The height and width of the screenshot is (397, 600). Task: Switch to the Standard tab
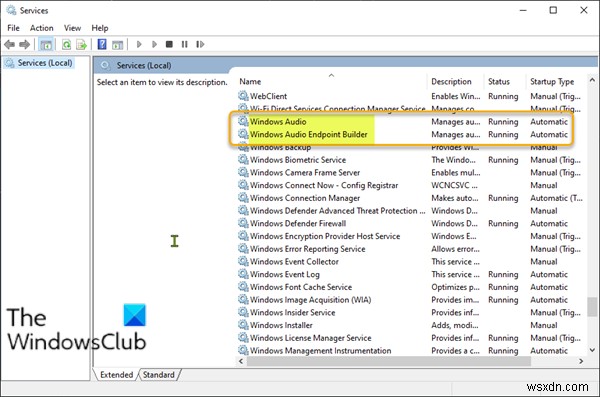coord(159,375)
